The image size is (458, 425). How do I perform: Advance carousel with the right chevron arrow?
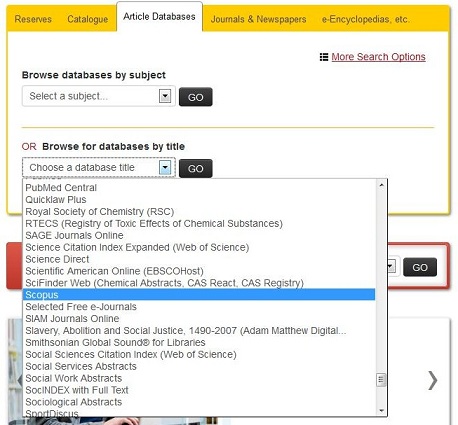click(x=433, y=380)
